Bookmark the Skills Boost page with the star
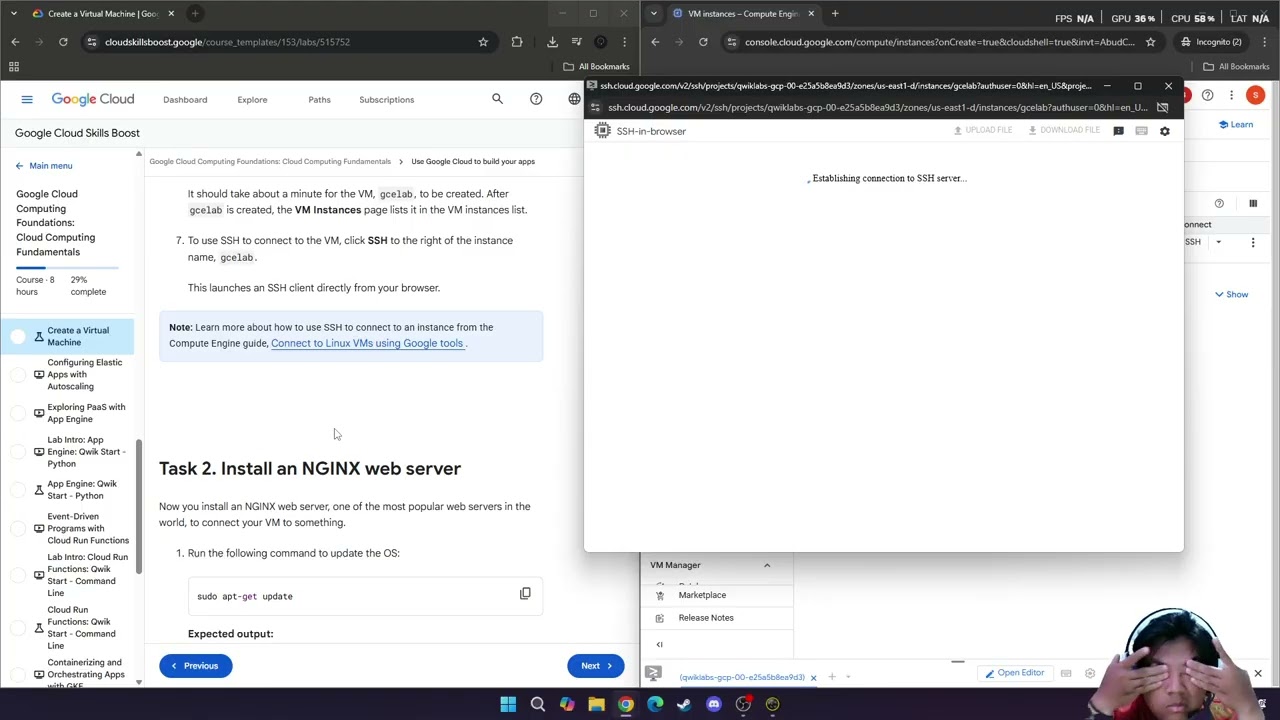1280x720 pixels. pos(483,42)
